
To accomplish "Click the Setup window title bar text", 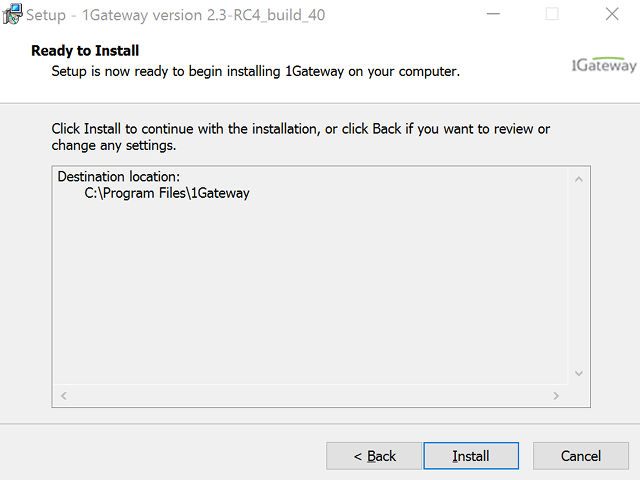I will pyautogui.click(x=175, y=15).
